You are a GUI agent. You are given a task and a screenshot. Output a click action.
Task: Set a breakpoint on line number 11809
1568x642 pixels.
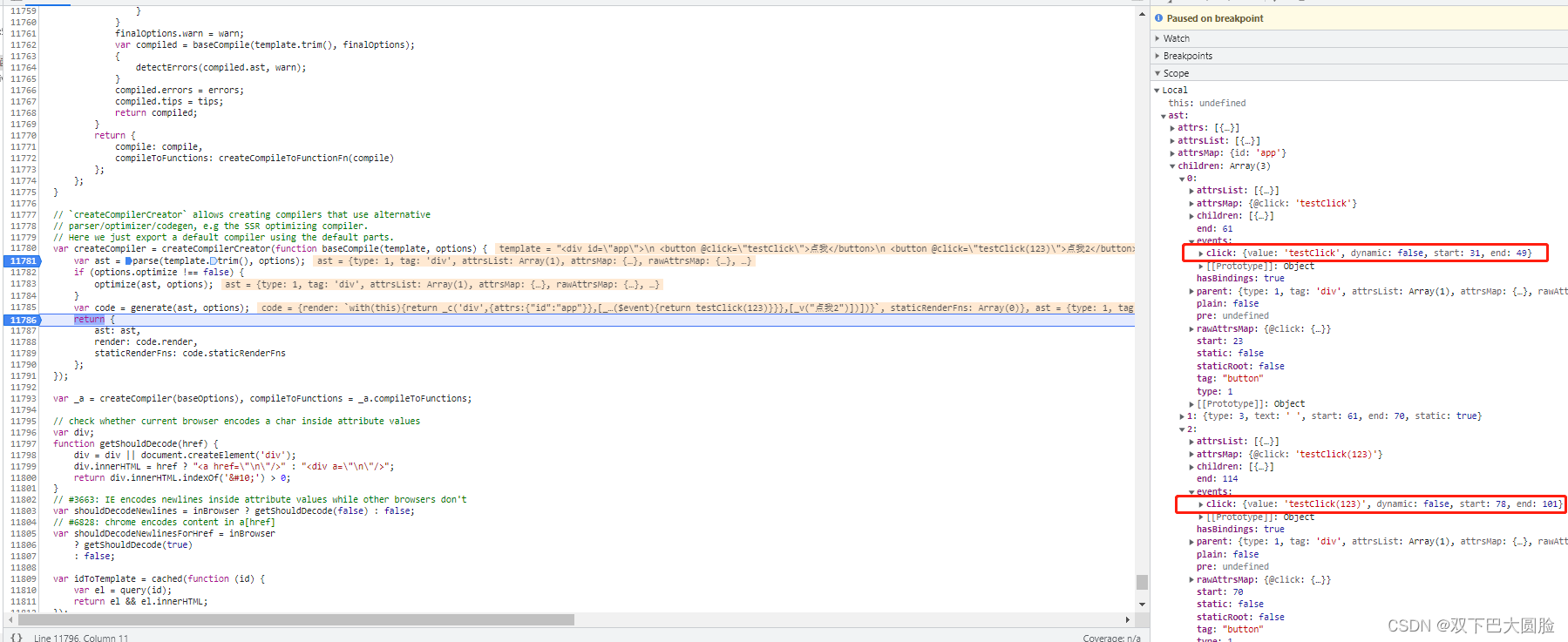[x=24, y=578]
